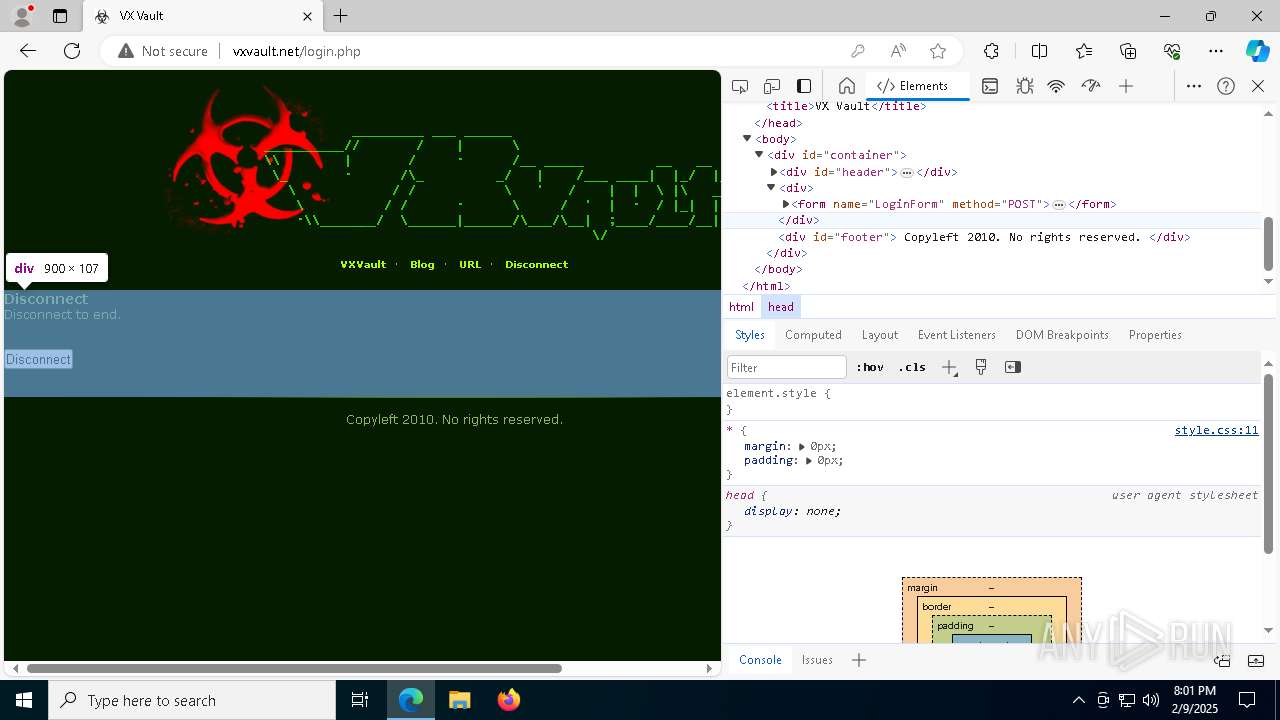Open Edge Settings and more menu

(x=1216, y=51)
